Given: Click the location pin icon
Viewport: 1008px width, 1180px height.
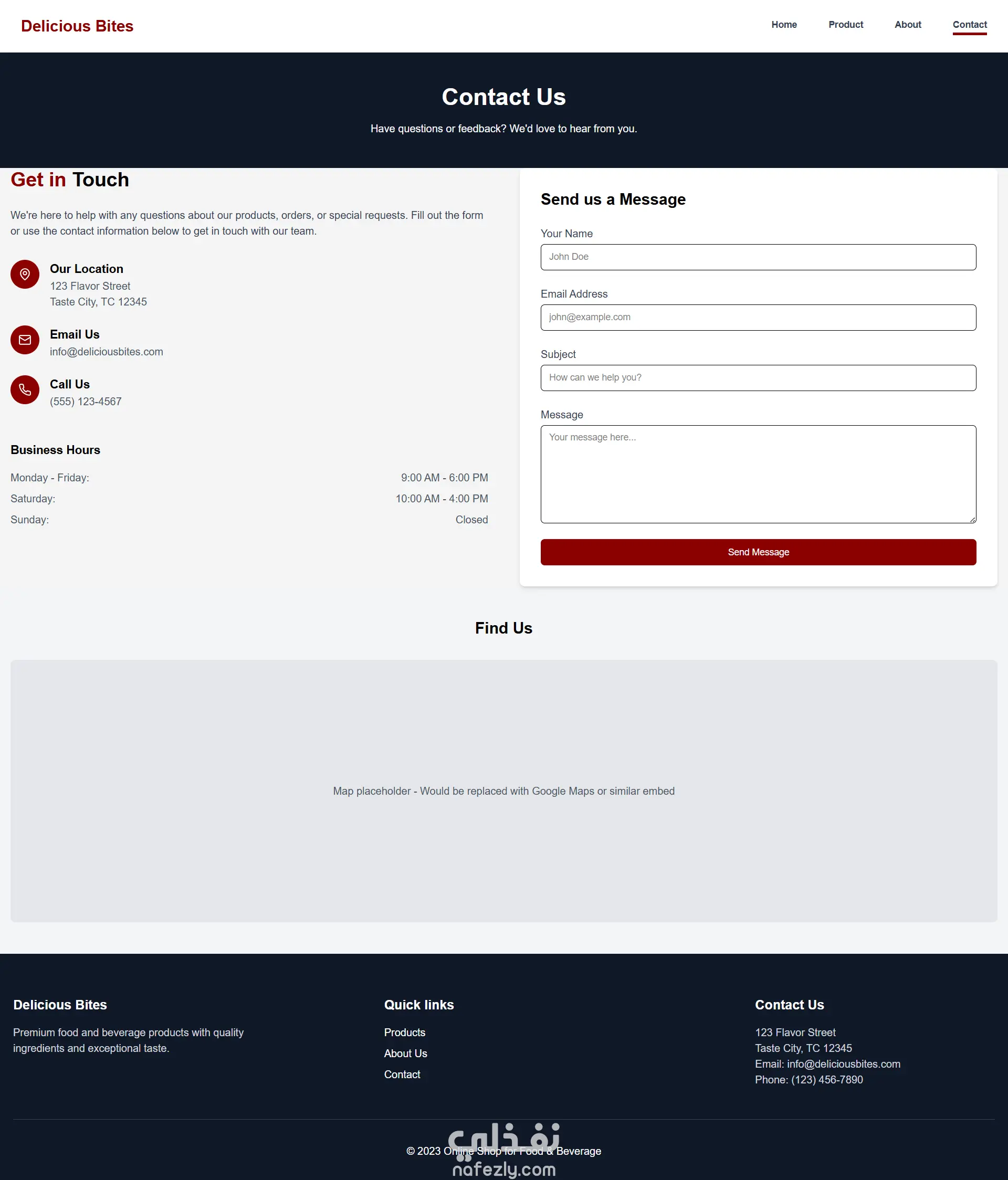Looking at the screenshot, I should (25, 275).
